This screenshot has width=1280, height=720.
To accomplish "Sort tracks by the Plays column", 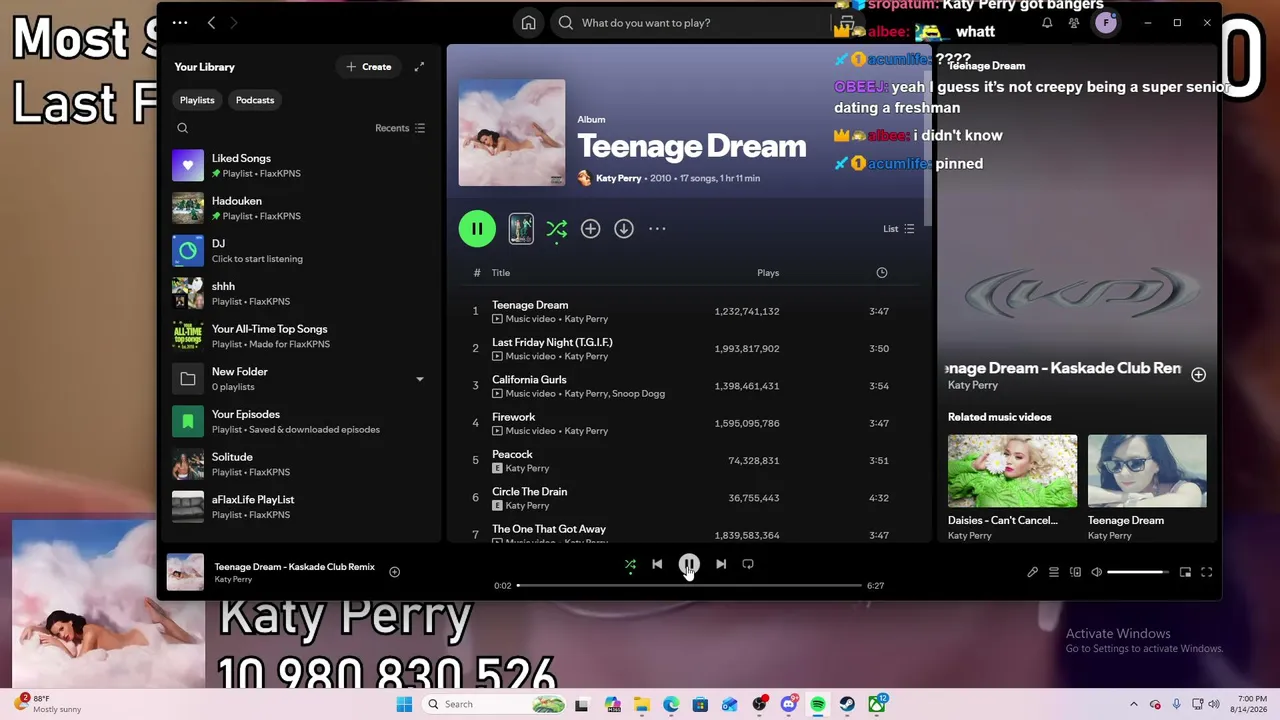I will [x=768, y=273].
